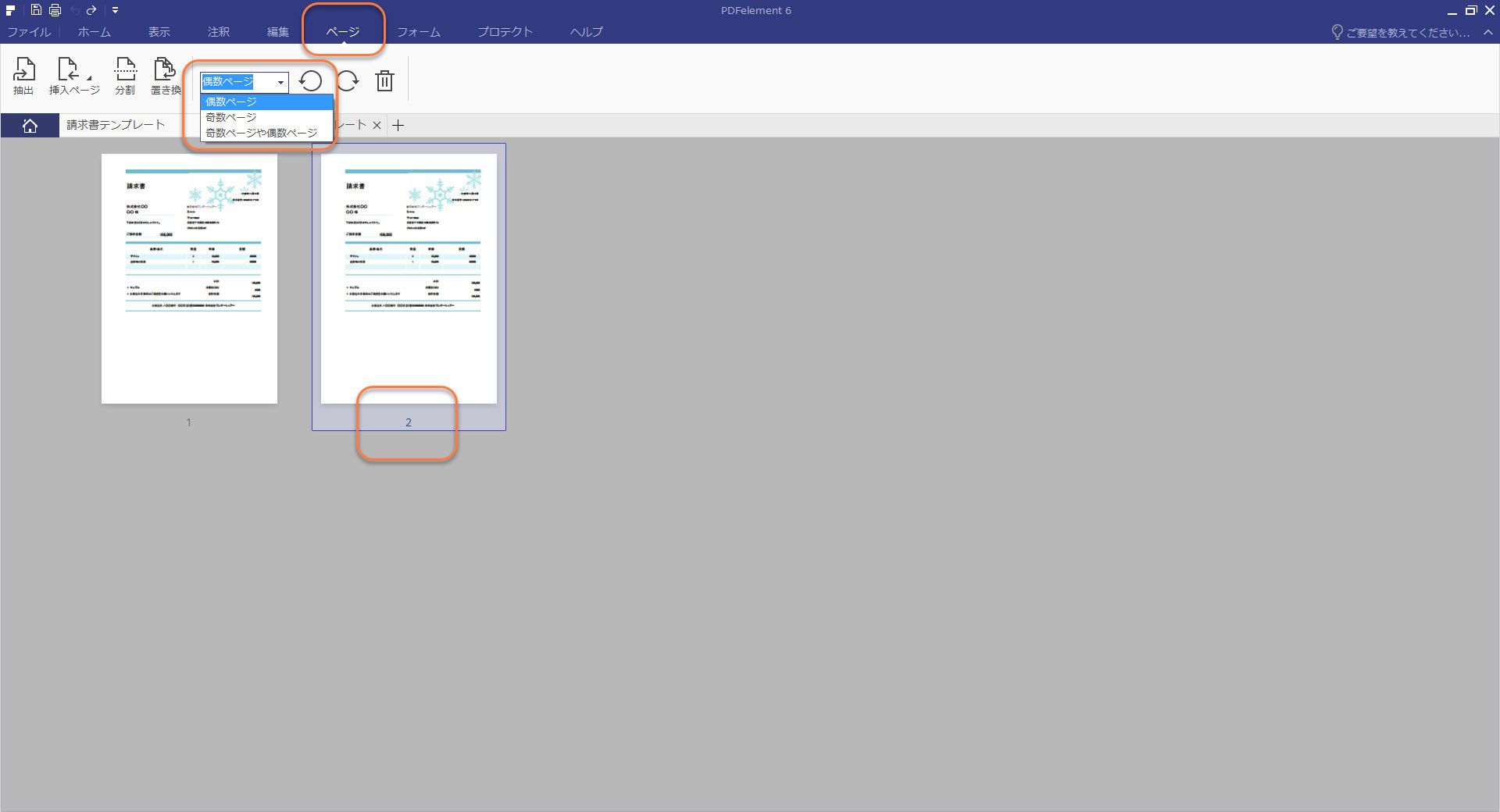This screenshot has width=1500, height=812.
Task: Click the page number 1 label
Action: (x=188, y=422)
